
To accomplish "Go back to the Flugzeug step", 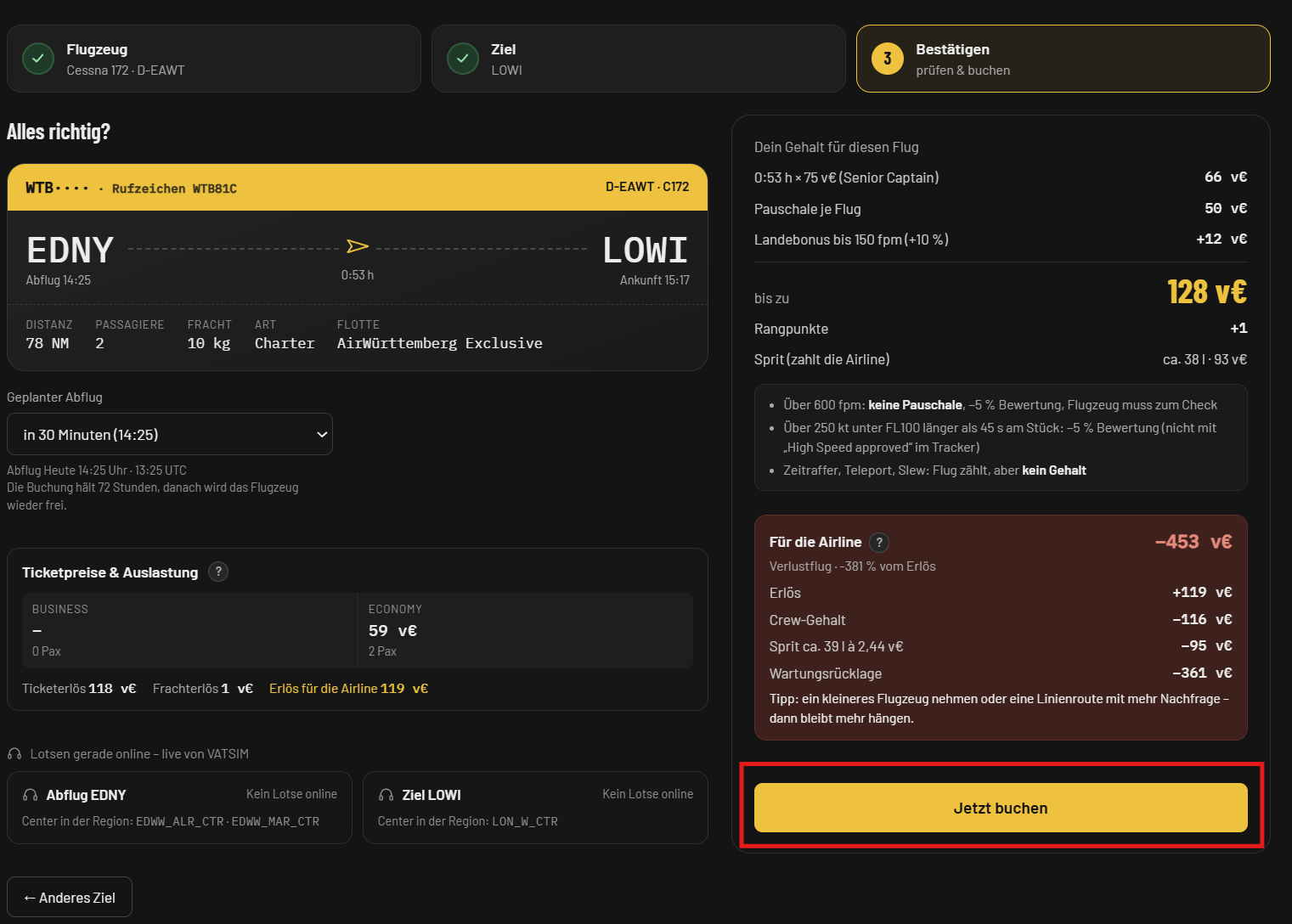I will pyautogui.click(x=214, y=59).
